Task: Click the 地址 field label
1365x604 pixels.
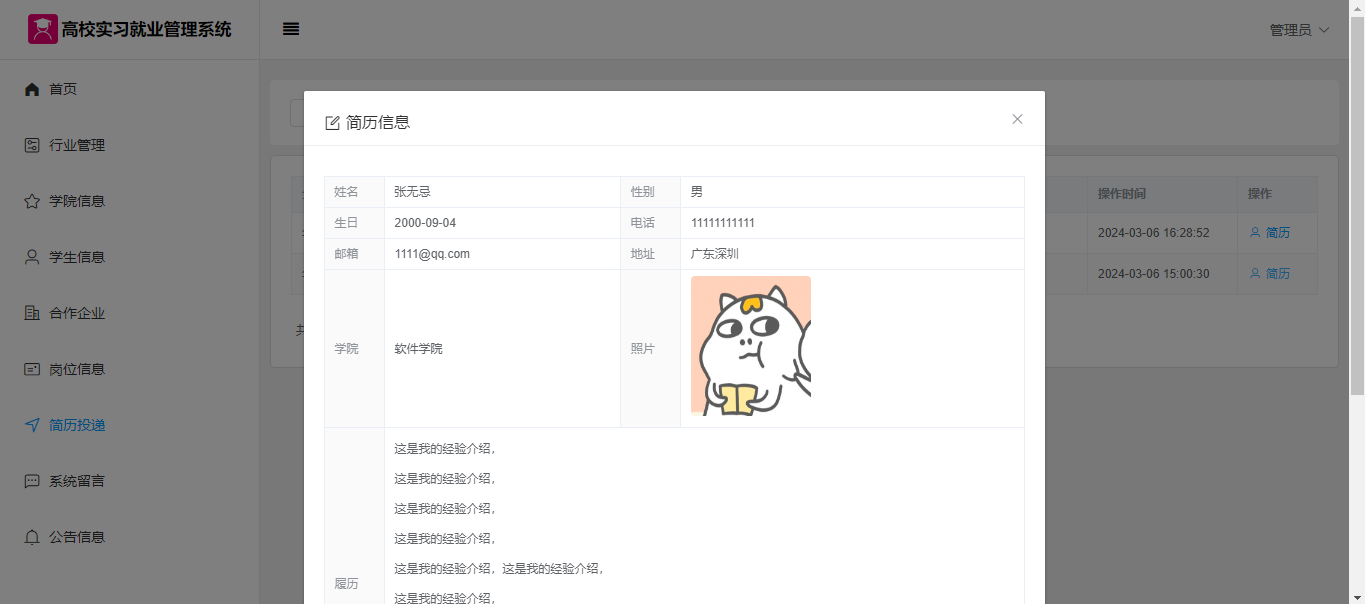Action: pos(642,254)
